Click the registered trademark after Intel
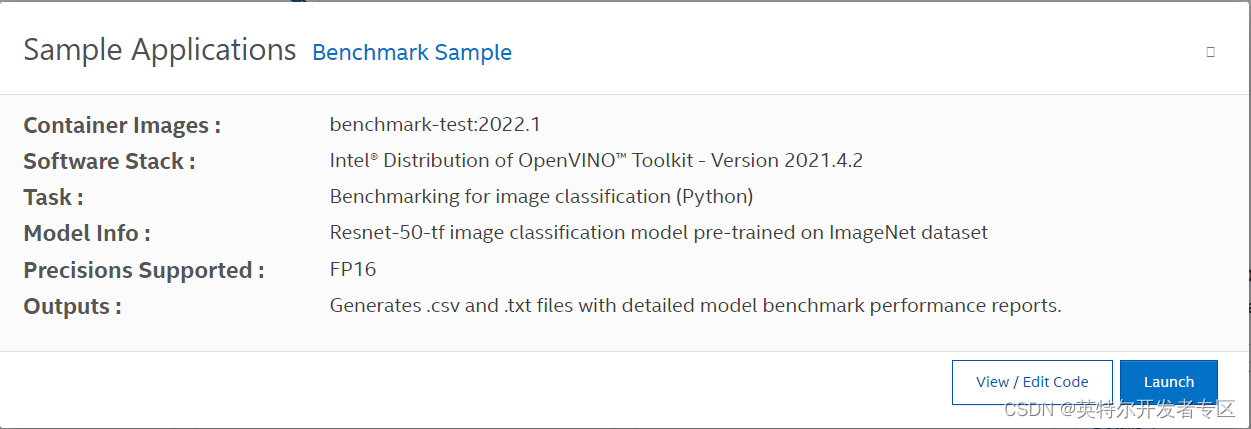 [375, 156]
